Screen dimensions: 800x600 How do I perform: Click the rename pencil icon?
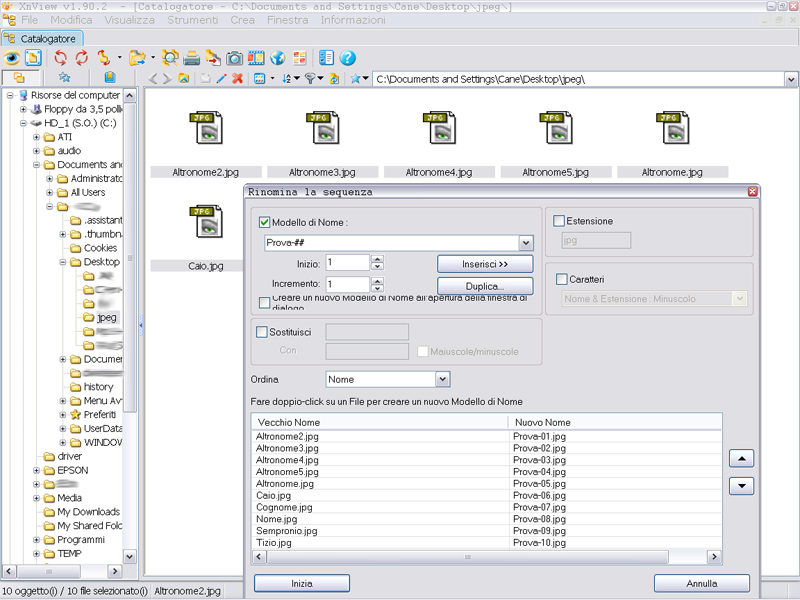point(221,79)
